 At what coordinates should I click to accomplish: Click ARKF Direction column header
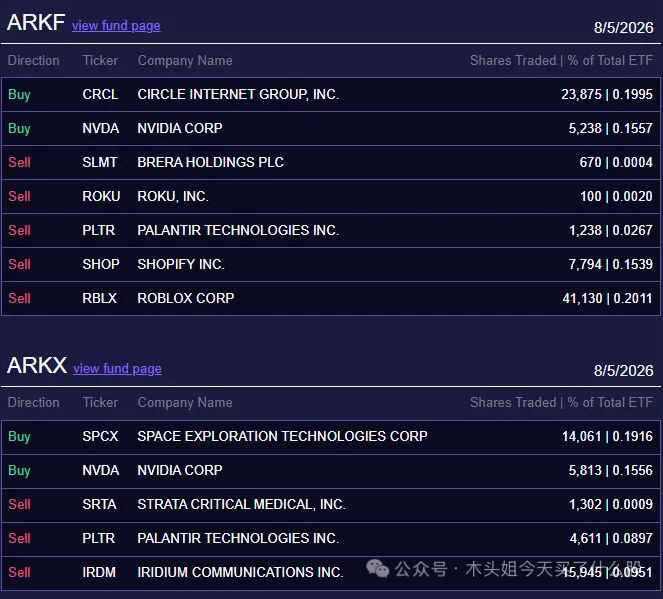point(33,60)
